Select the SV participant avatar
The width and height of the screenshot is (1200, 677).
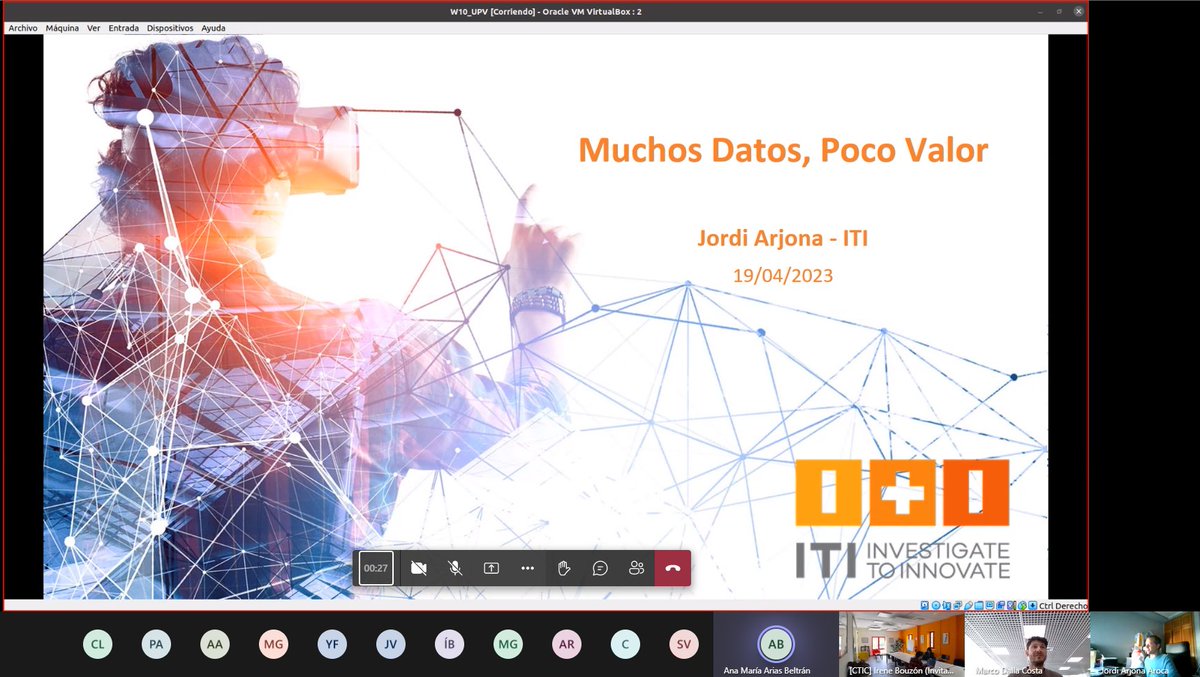click(x=684, y=645)
